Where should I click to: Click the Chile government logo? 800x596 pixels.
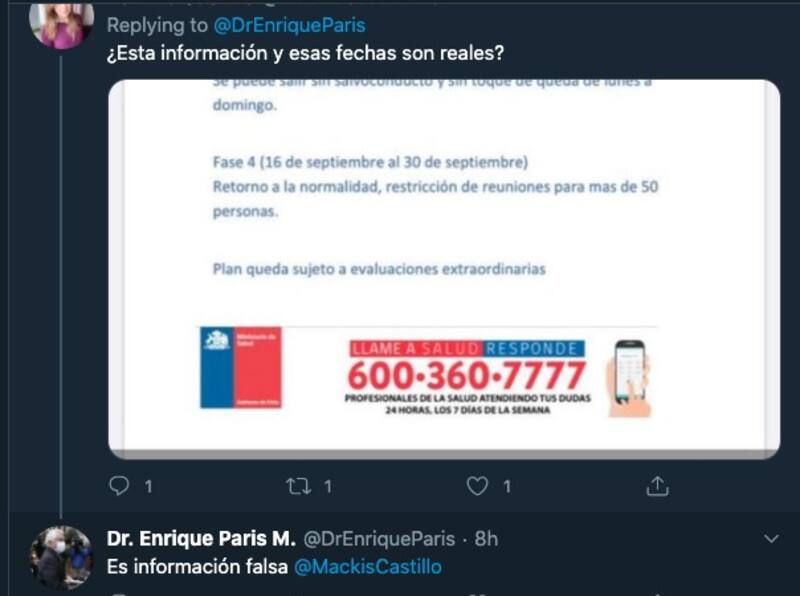(x=241, y=367)
